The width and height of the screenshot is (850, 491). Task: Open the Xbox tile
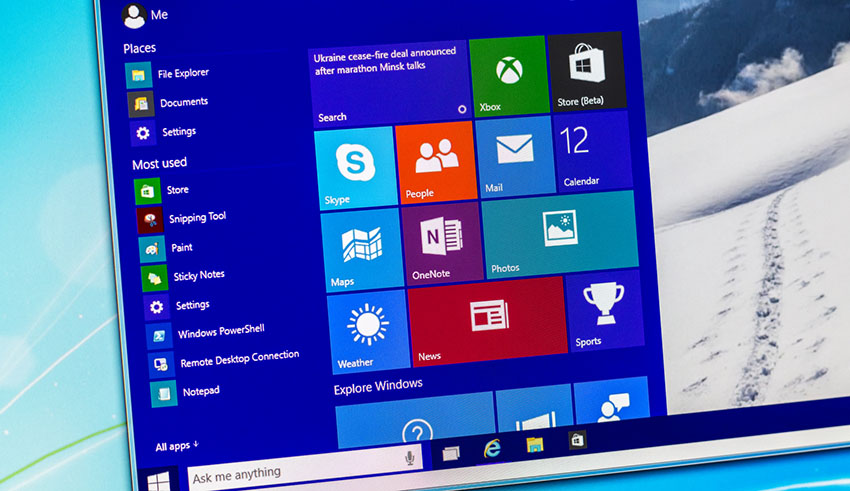point(508,76)
